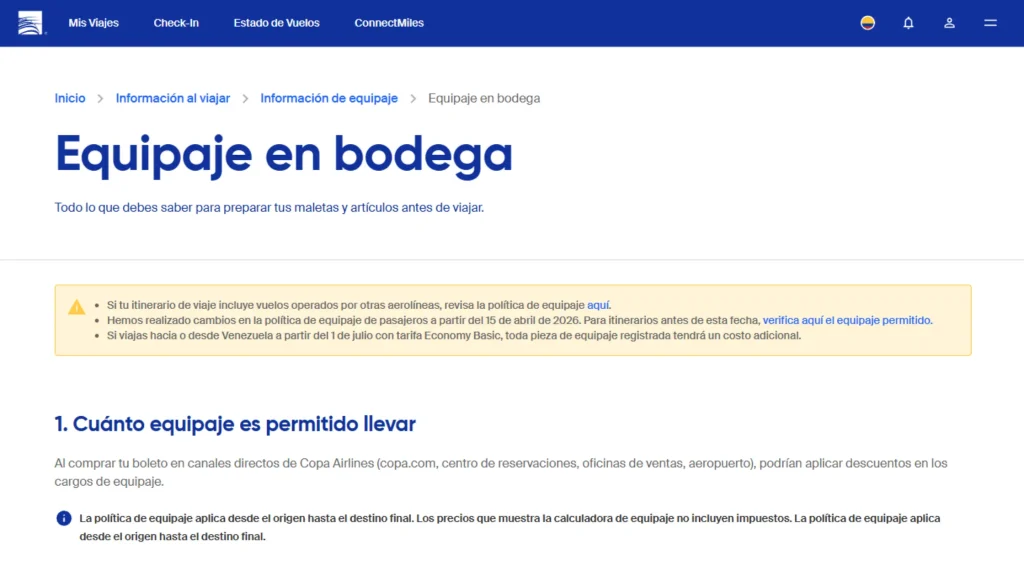Click the 'Equipaje en bodega' page heading

284,155
